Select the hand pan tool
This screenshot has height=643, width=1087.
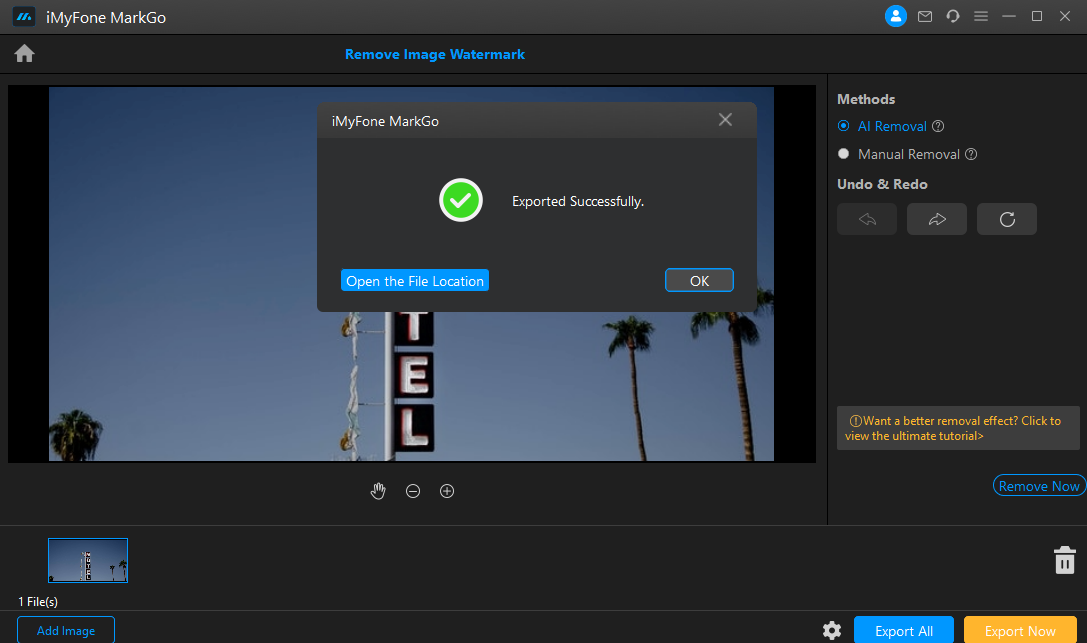tap(378, 491)
